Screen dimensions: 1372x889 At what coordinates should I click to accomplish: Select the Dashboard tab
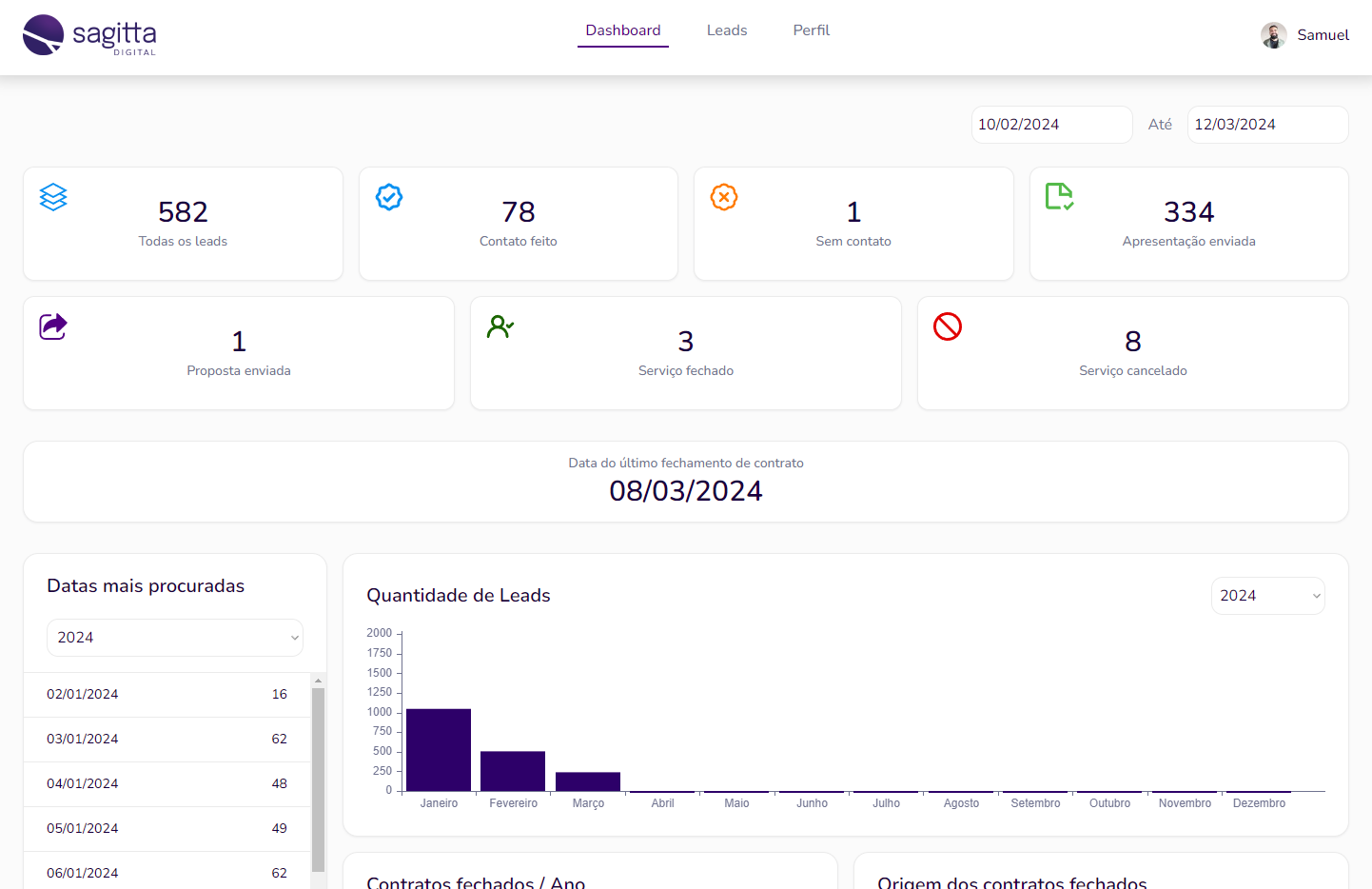pos(623,30)
